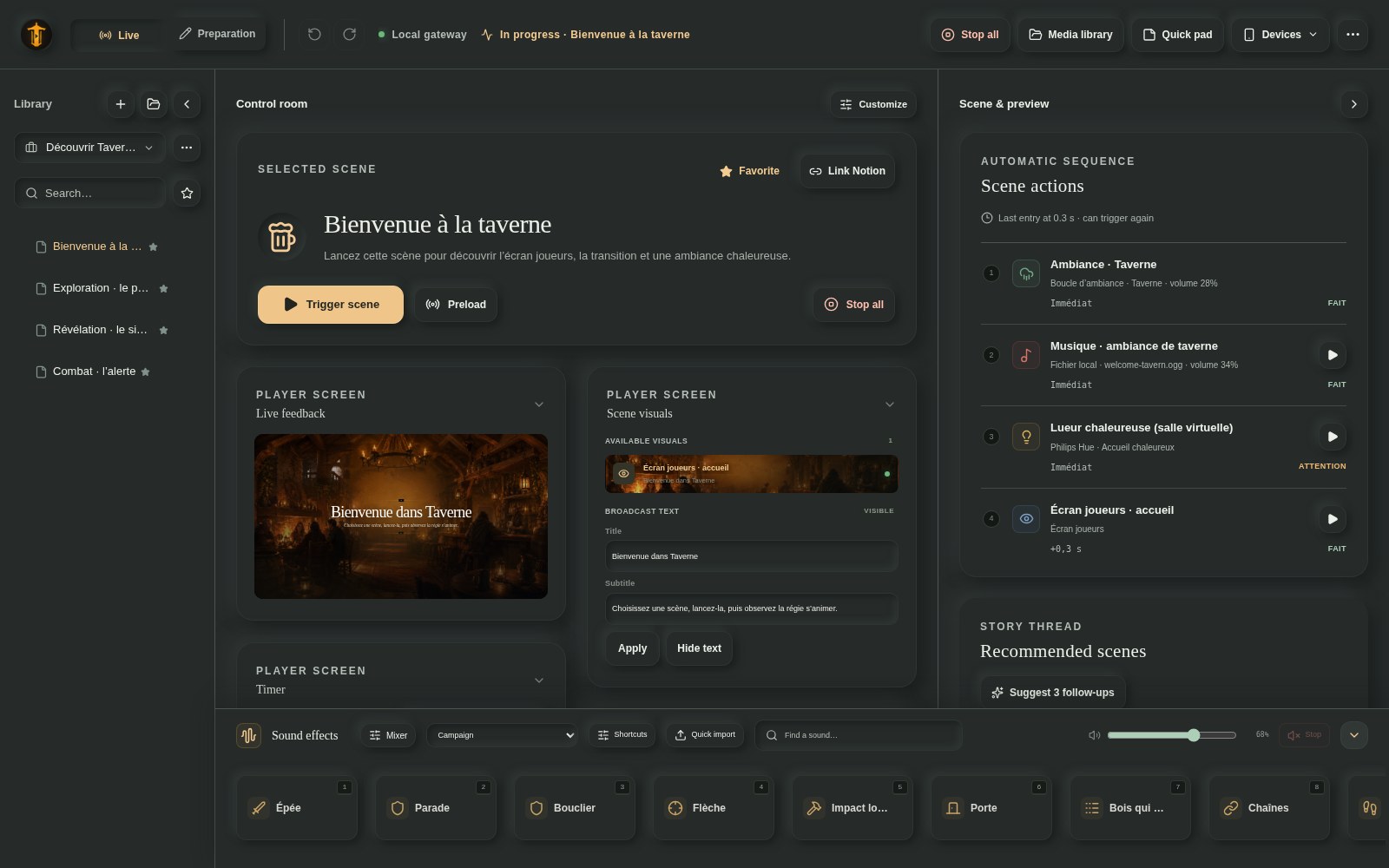The image size is (1389, 868).
Task: Click the Ambiance Taverne cloud icon
Action: click(1026, 273)
